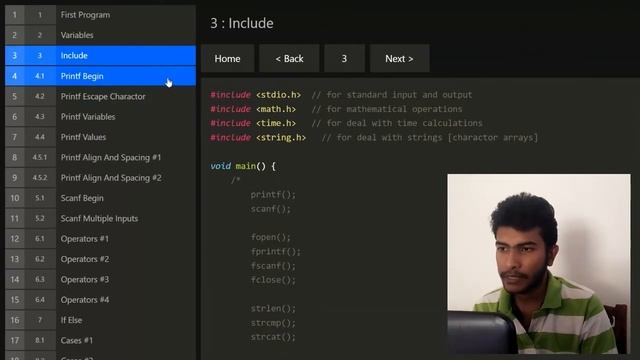Click the '3 : Include' title
Viewport: 640px width, 360px height.
tap(242, 23)
